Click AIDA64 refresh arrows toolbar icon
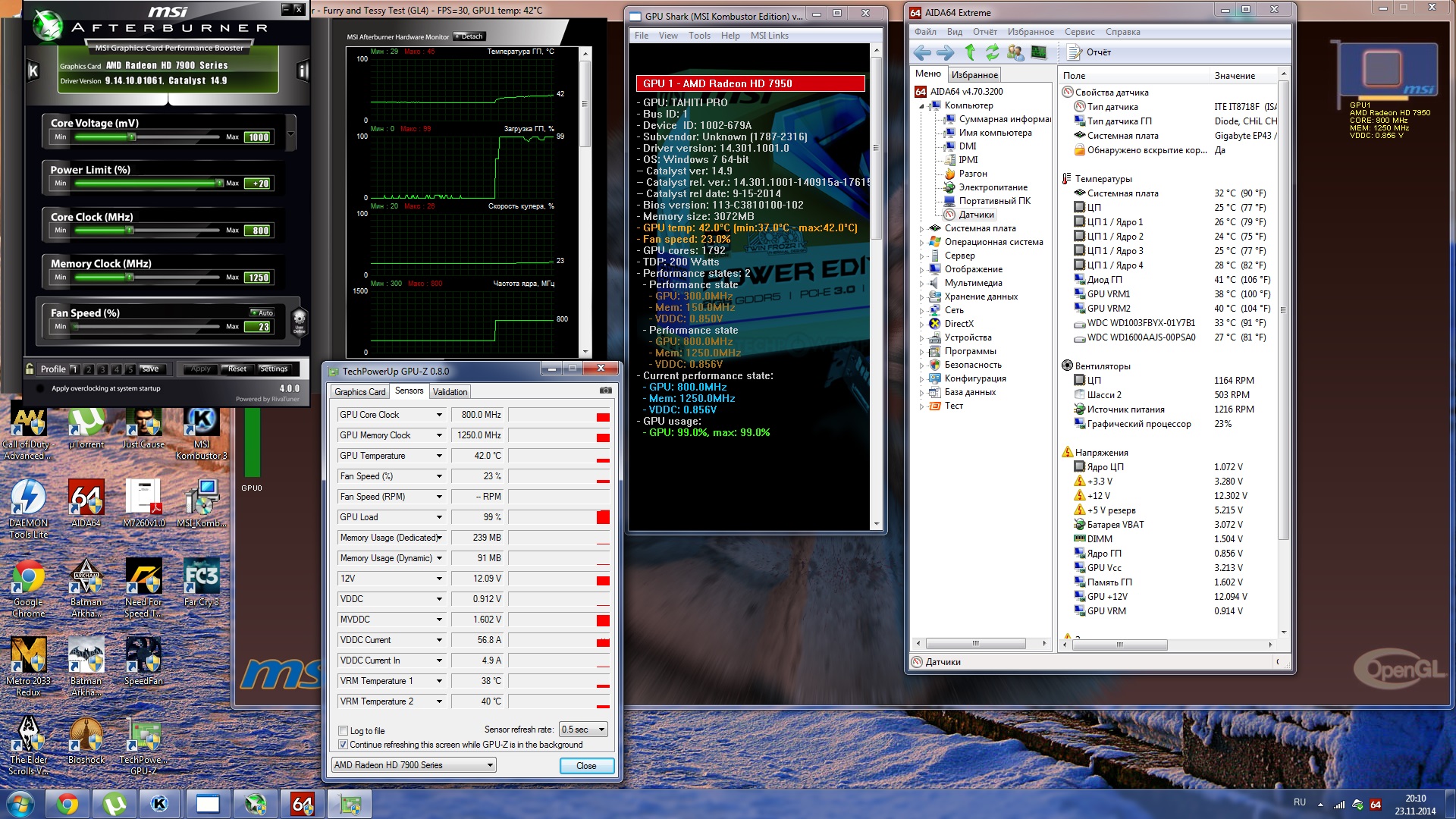 [x=992, y=52]
